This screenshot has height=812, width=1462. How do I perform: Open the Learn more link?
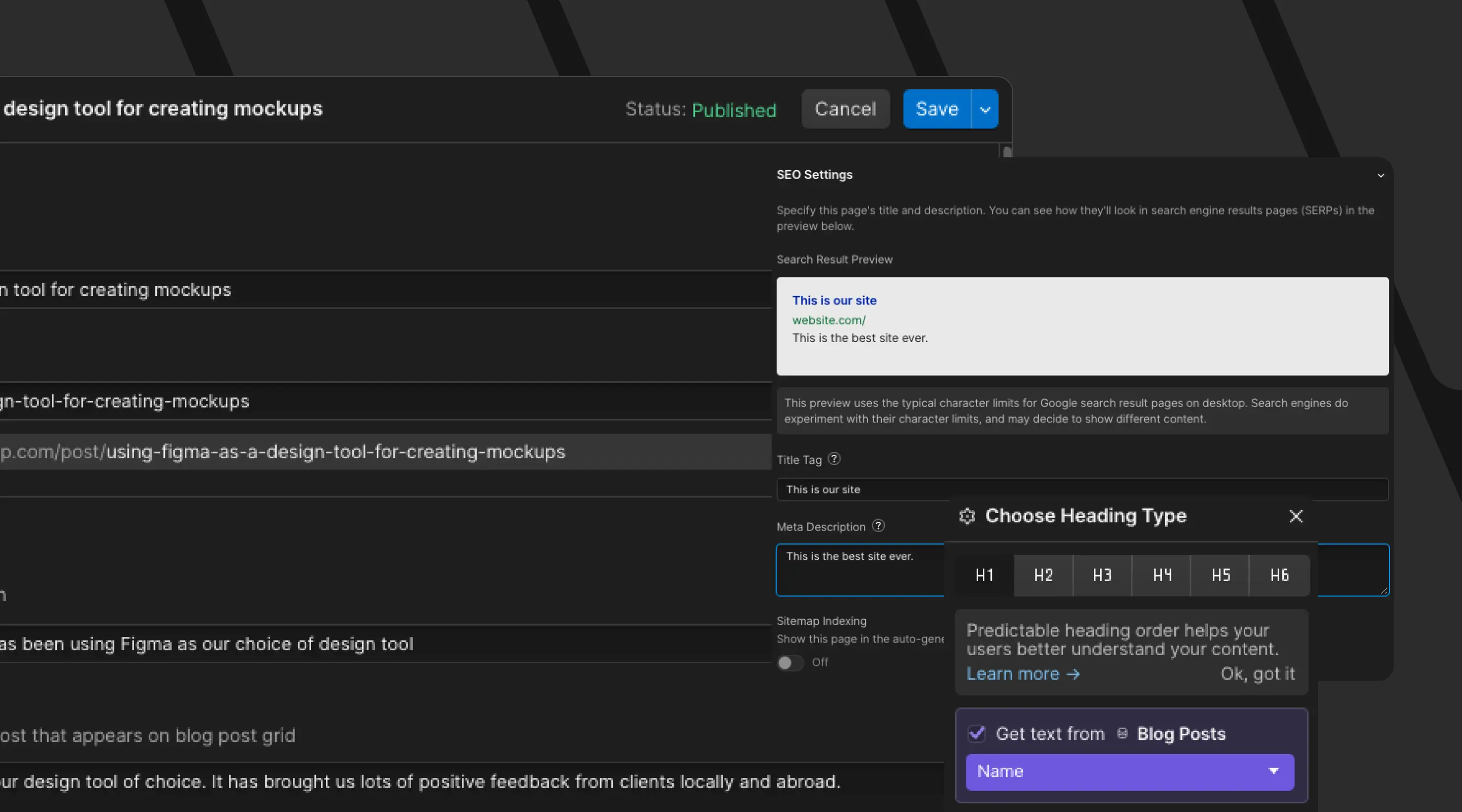pos(1023,674)
